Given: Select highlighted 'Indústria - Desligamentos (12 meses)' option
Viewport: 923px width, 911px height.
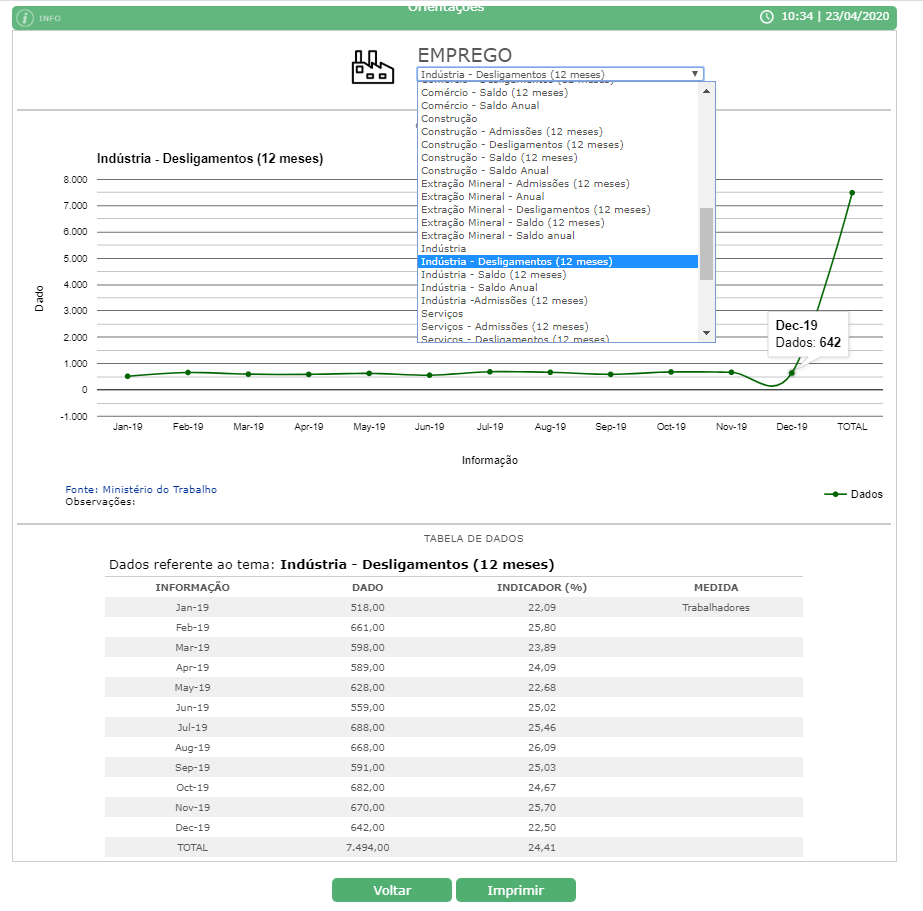Looking at the screenshot, I should [558, 261].
